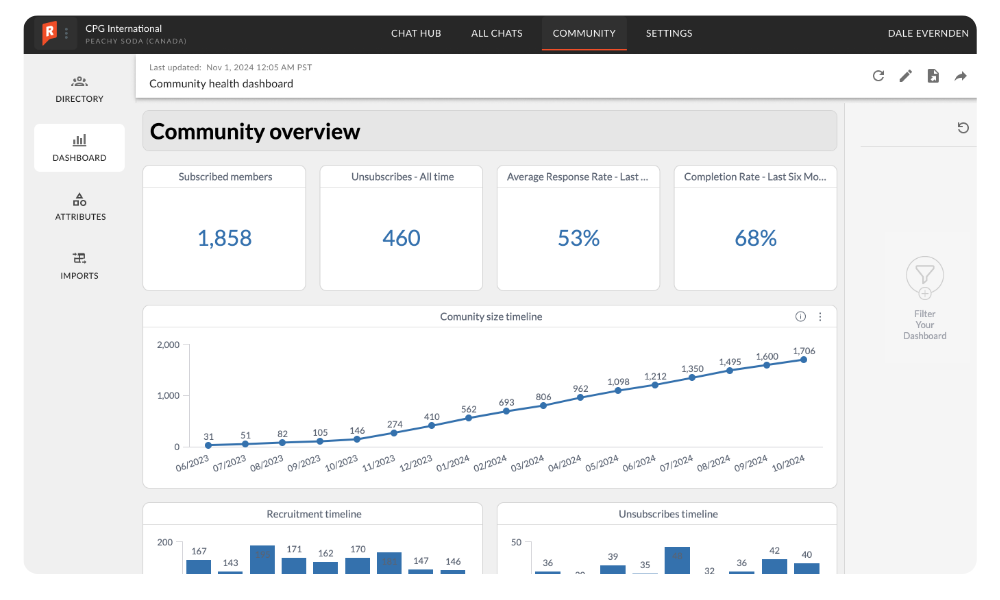The height and width of the screenshot is (600, 1000).
Task: Switch to the Chat Hub tab
Action: tap(416, 33)
